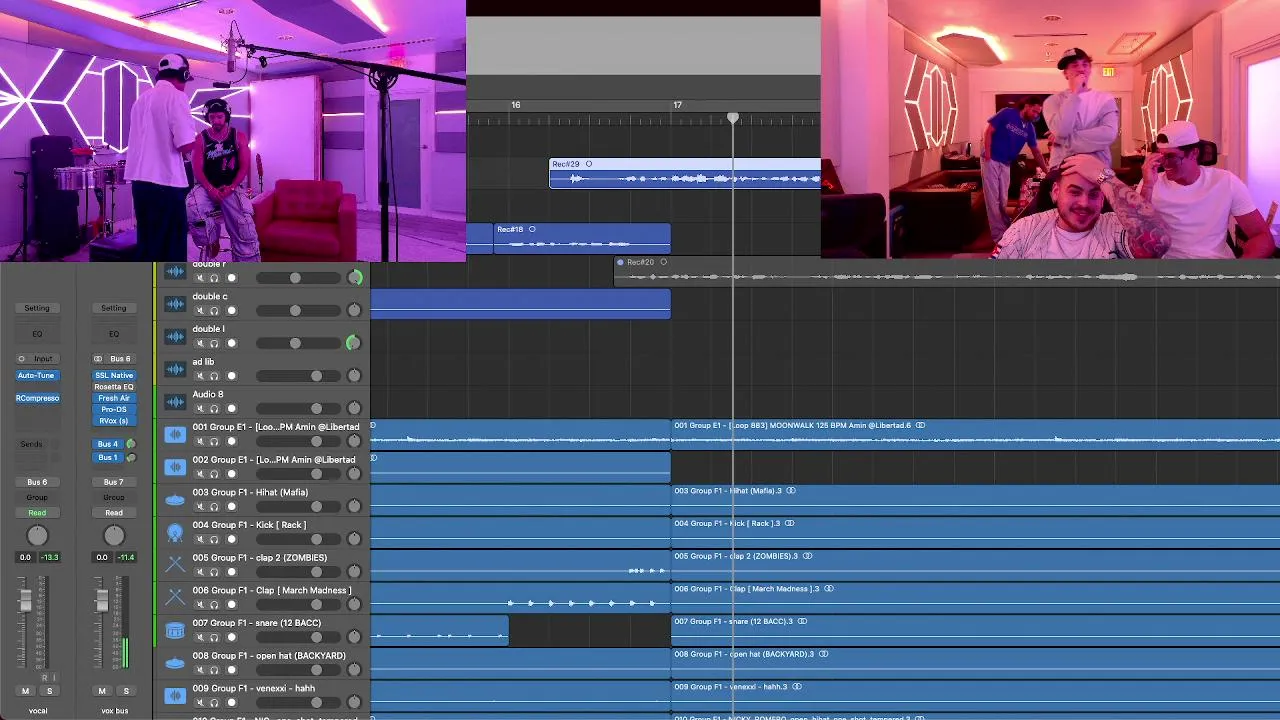Screen dimensions: 1280x720
Task: Click the open hat (BACKYARD) cymbal icon
Action: (175, 663)
